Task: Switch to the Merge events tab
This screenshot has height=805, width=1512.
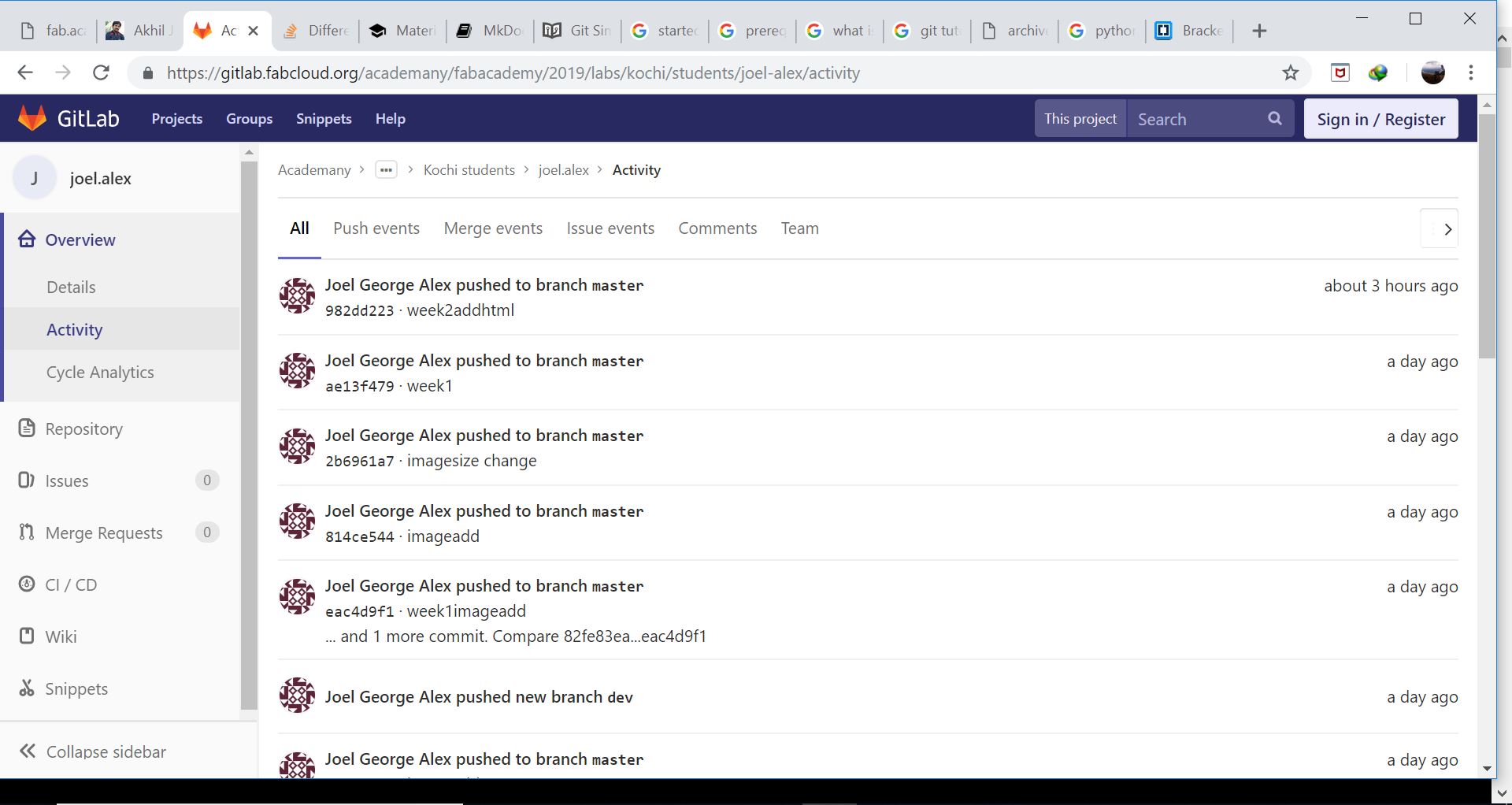Action: (493, 228)
